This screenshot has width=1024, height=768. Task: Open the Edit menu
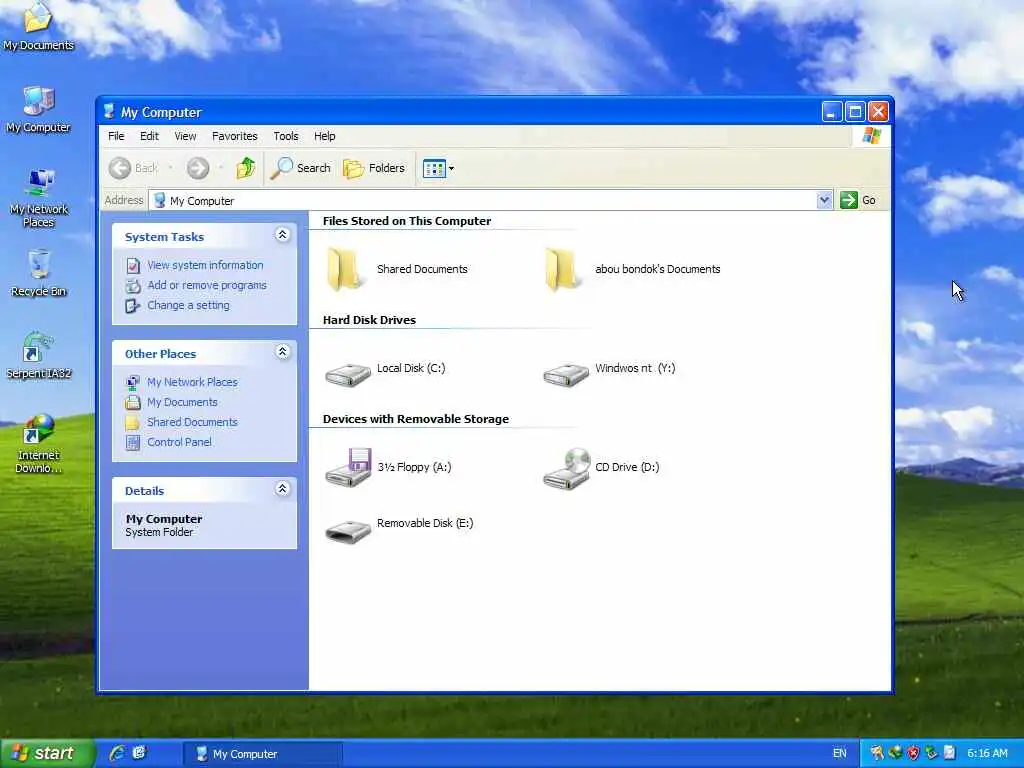pos(149,136)
